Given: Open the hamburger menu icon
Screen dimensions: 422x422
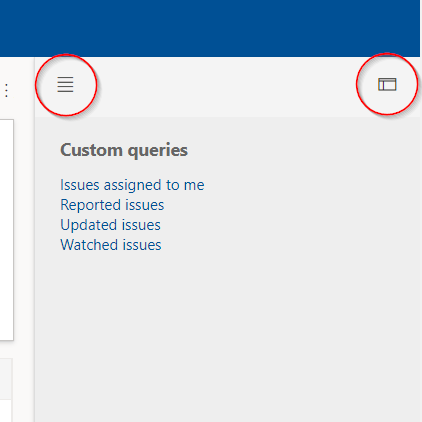Looking at the screenshot, I should pyautogui.click(x=65, y=84).
